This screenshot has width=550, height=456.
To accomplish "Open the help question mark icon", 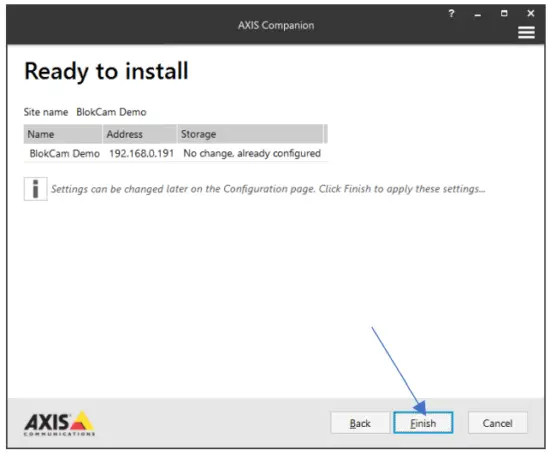I will pyautogui.click(x=451, y=14).
